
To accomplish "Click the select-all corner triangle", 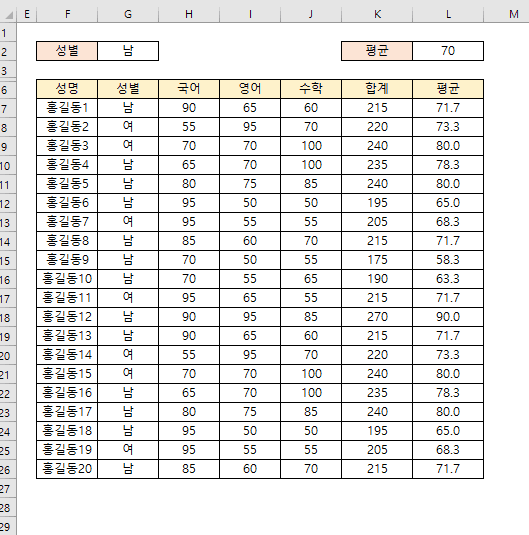I will [x=9, y=15].
